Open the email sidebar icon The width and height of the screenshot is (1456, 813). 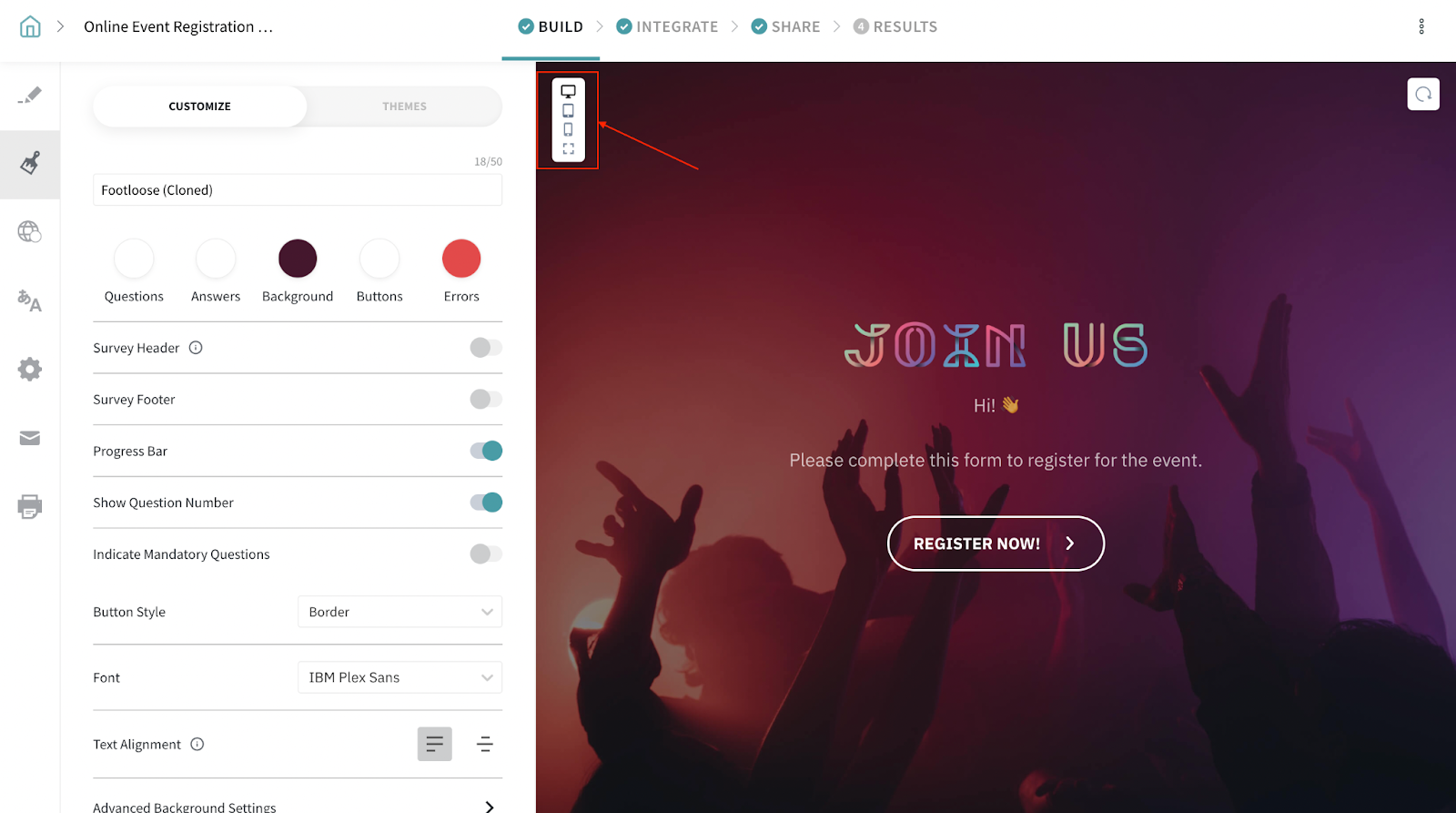pyautogui.click(x=30, y=438)
